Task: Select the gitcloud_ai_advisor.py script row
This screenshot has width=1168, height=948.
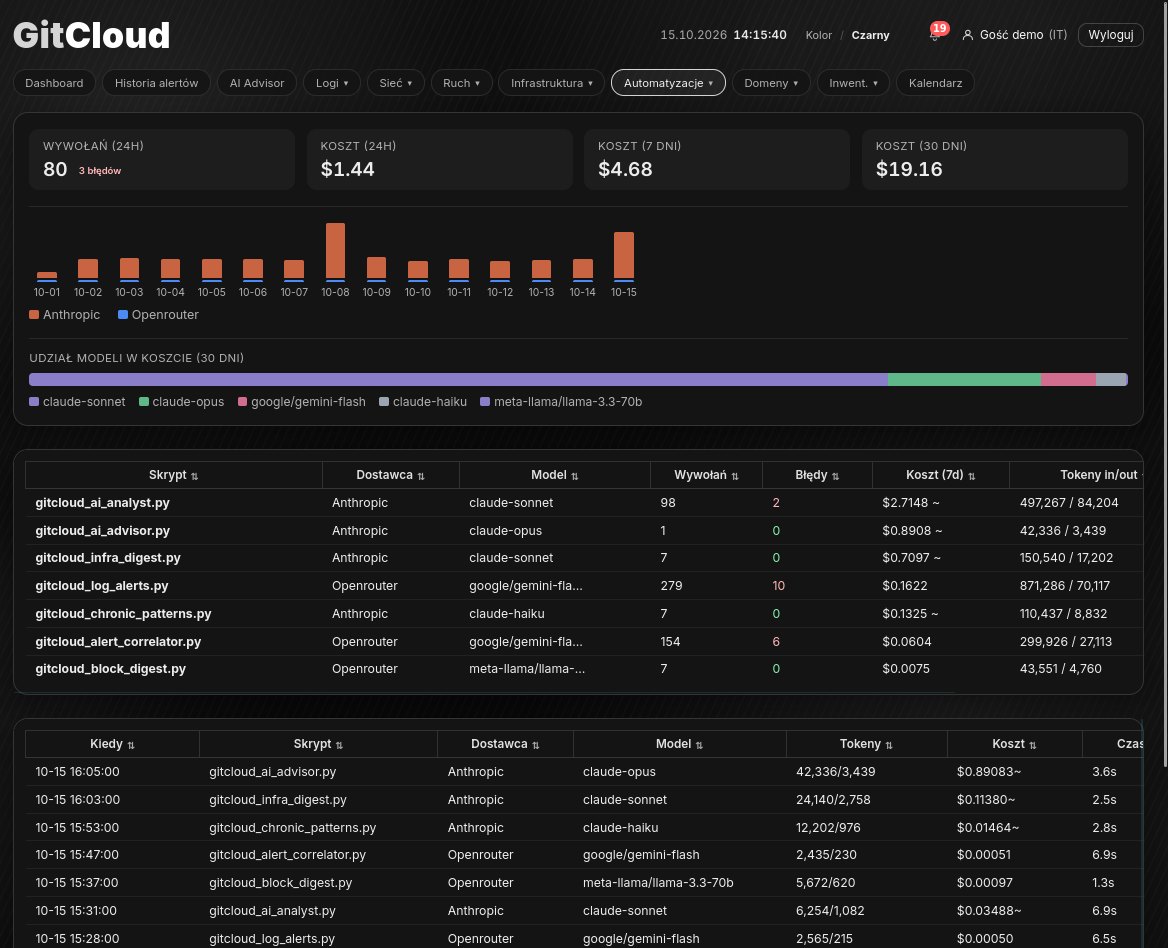Action: (584, 531)
